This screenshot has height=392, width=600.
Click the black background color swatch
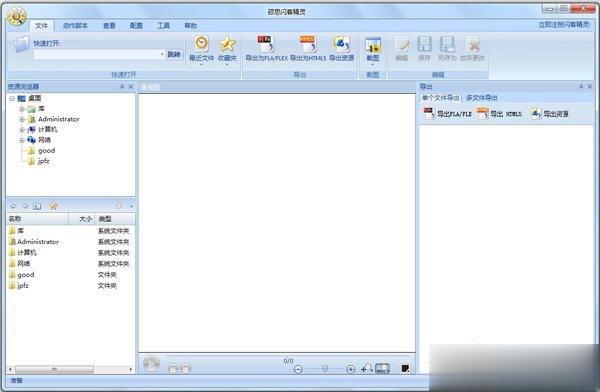405,369
